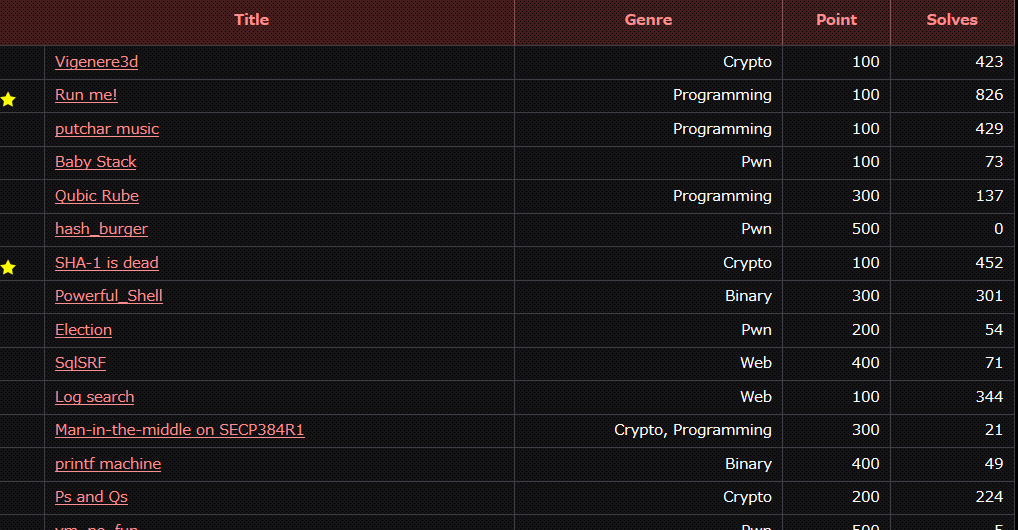Open the Qubic Rube challenge
The height and width of the screenshot is (530, 1018).
click(x=97, y=196)
